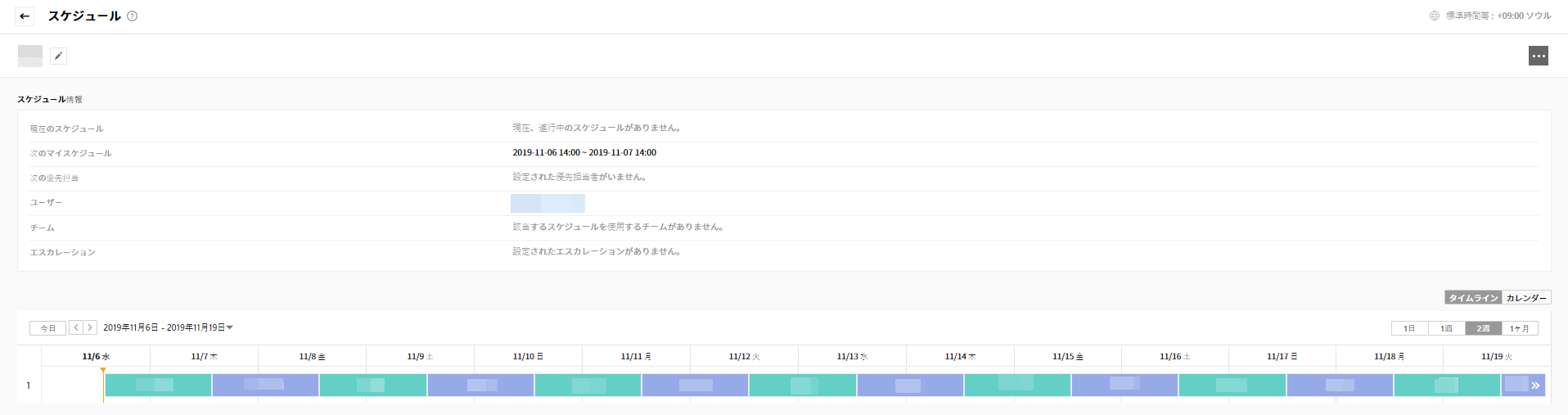Viewport: 1568px width, 415px height.
Task: Open the help icon next to スケジュール
Action: [133, 16]
